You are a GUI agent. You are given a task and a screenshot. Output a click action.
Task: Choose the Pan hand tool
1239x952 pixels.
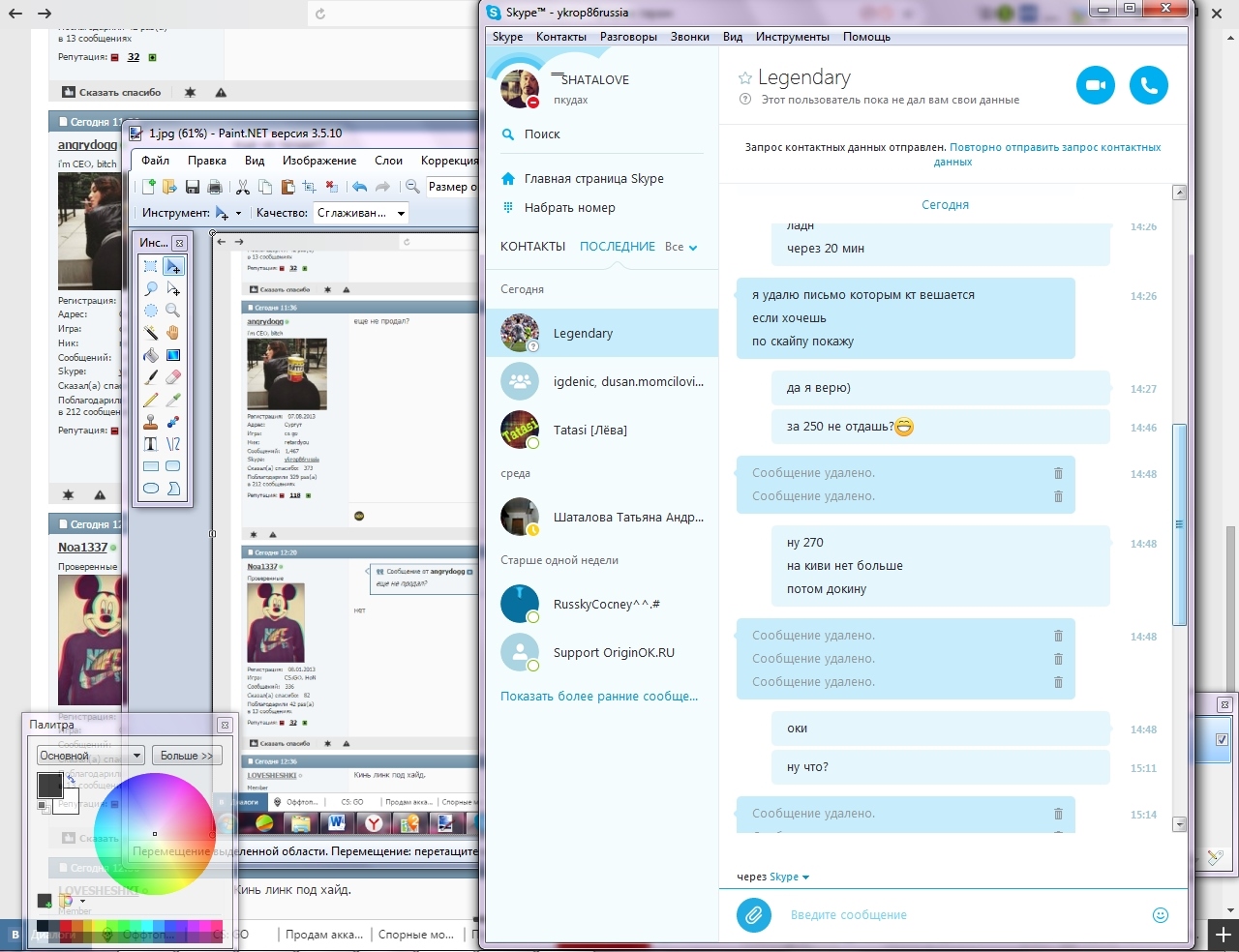point(173,333)
